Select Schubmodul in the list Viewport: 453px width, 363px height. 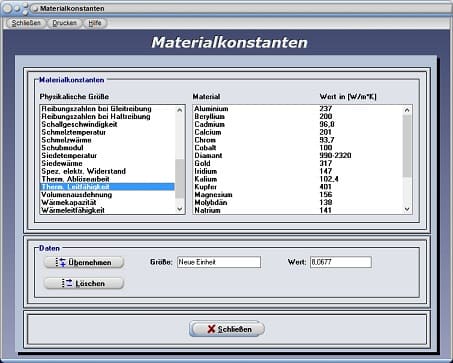107,148
